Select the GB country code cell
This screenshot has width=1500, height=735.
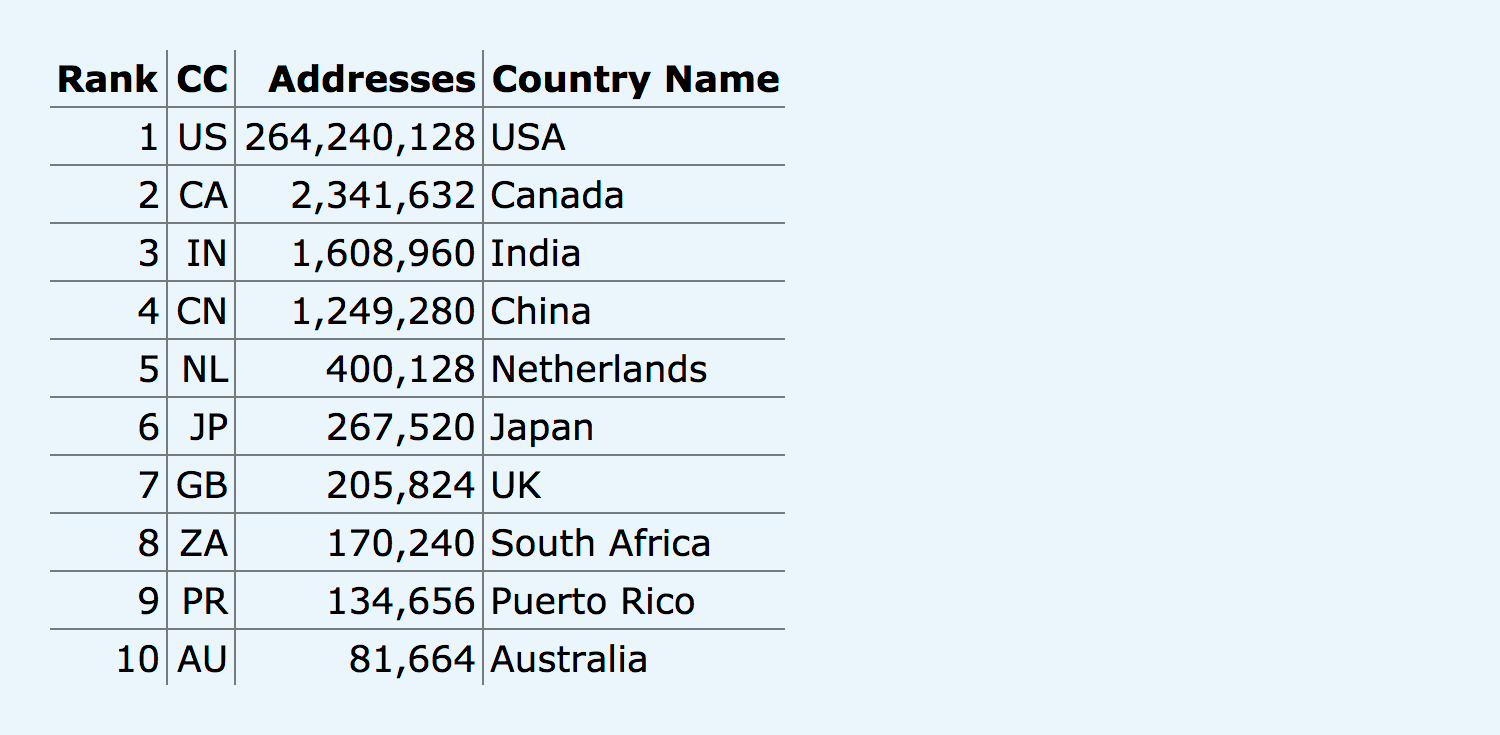tap(202, 485)
